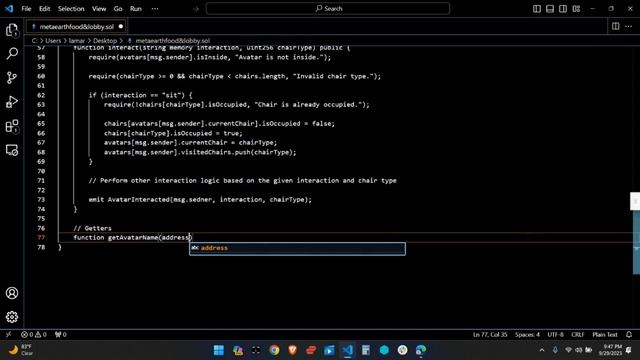The height and width of the screenshot is (360, 640).
Task: Show hidden system tray icons
Action: [x=542, y=350]
